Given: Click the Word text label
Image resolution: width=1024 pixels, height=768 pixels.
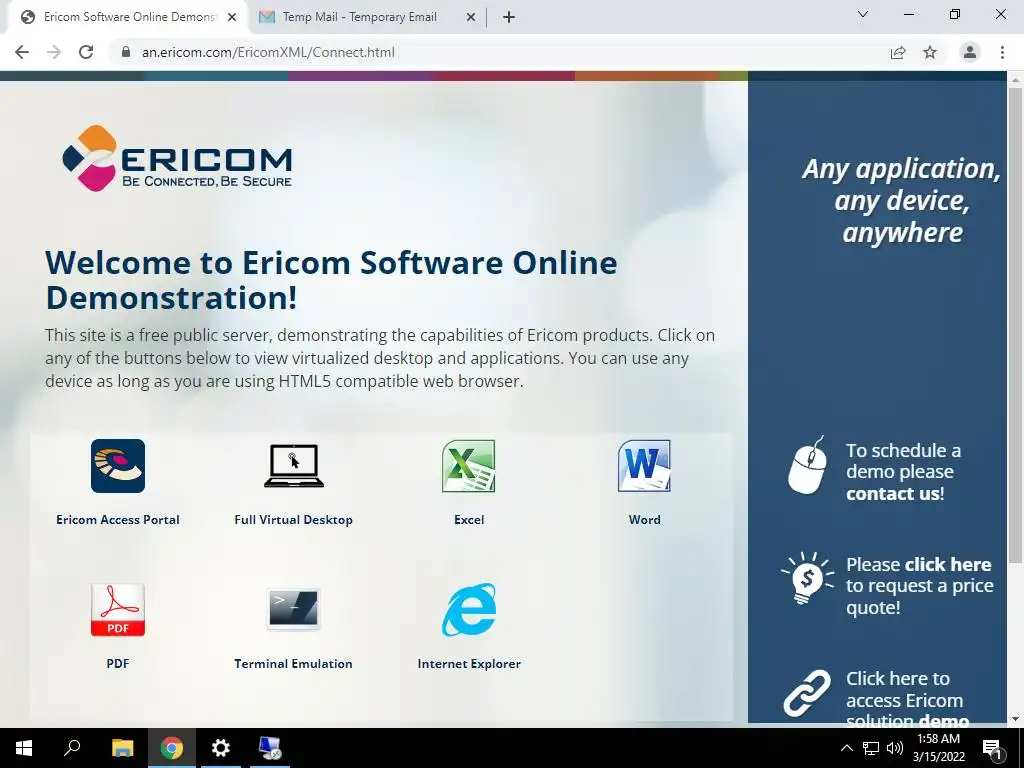Looking at the screenshot, I should coord(645,520).
